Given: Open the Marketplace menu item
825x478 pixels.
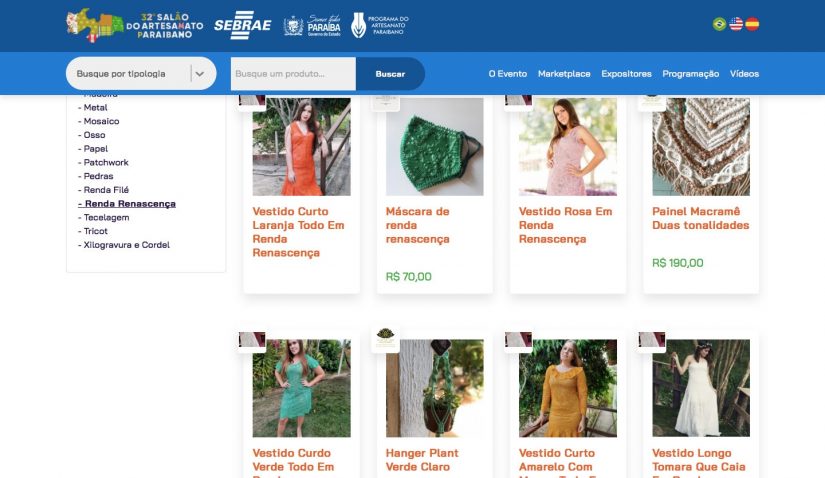Looking at the screenshot, I should point(564,73).
